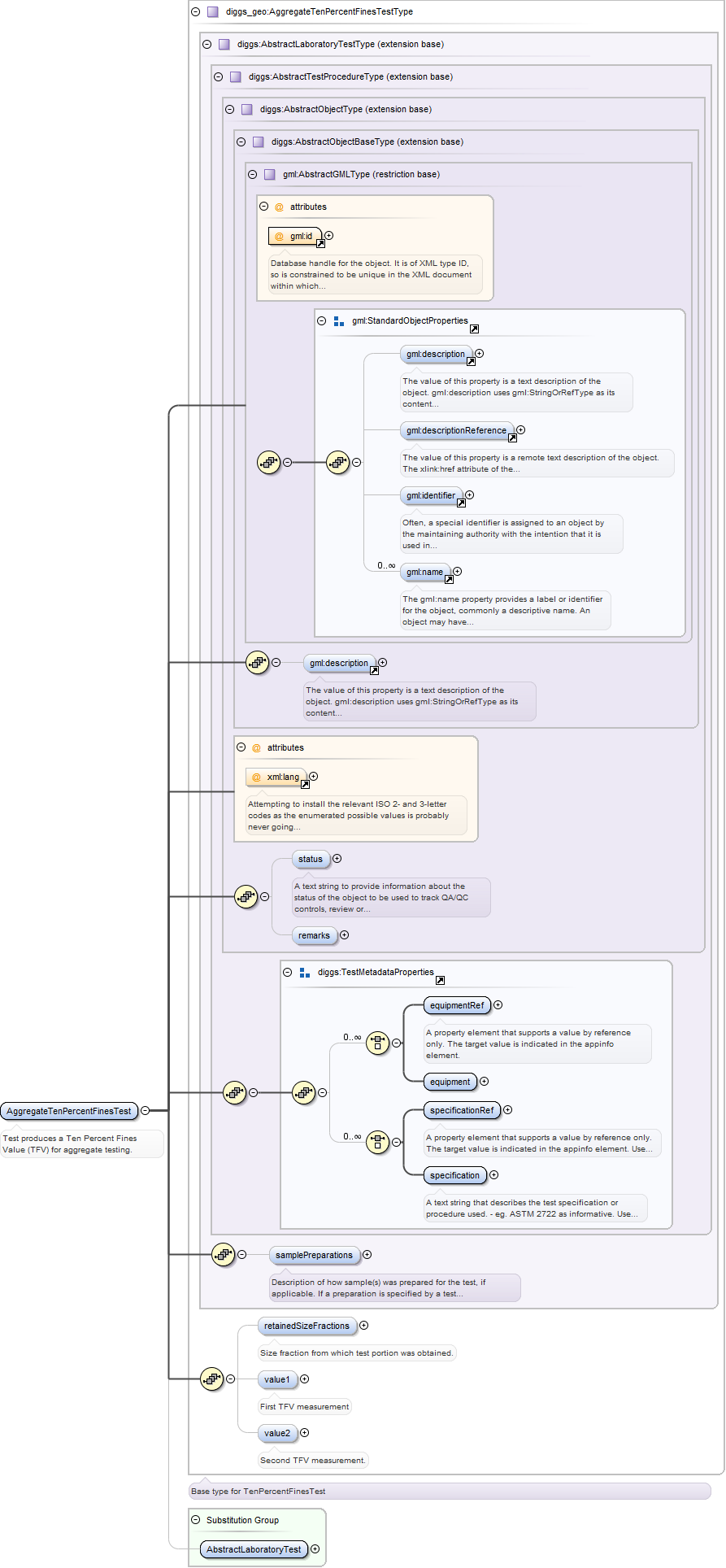Click the type icon of diggs_geo:AggregateTenPercentFinesTestType
726x1568 pixels.
[212, 12]
